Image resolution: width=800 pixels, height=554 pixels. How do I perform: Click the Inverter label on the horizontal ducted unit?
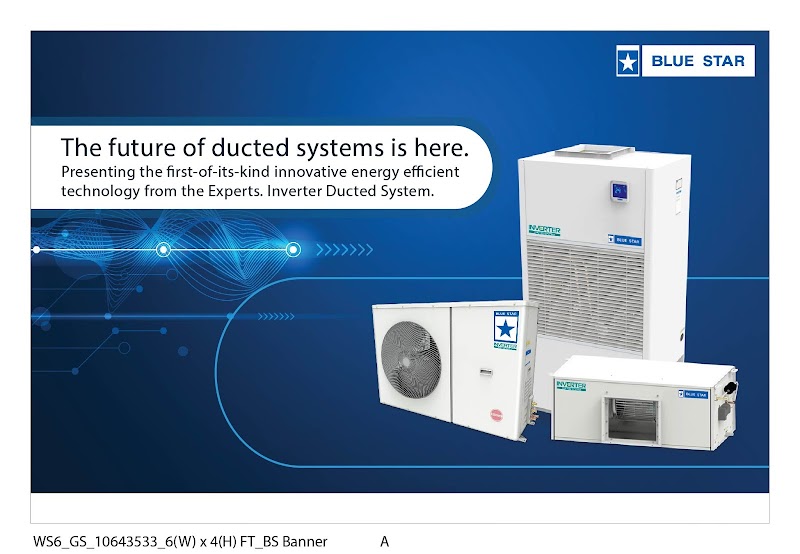(x=571, y=386)
